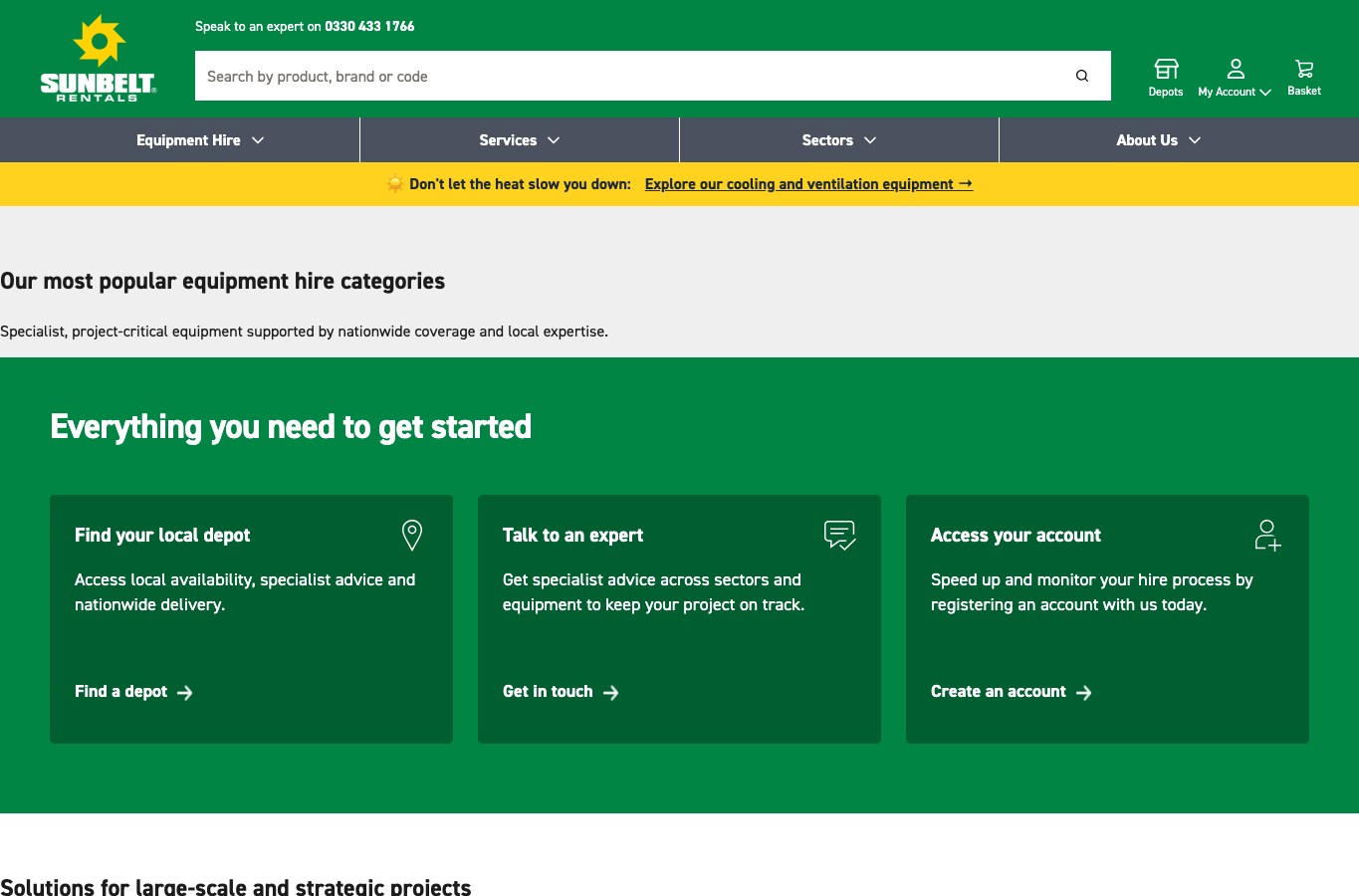Expand the Equipment Hire menu chevron
1359x896 pixels.
258,140
